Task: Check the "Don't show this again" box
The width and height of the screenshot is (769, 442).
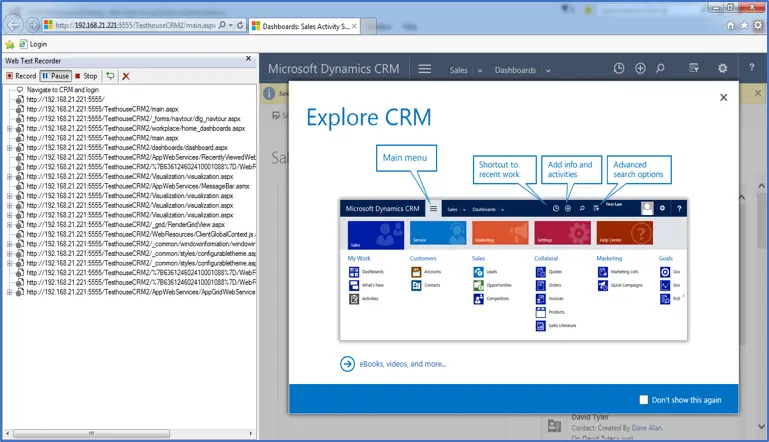Action: tap(645, 400)
